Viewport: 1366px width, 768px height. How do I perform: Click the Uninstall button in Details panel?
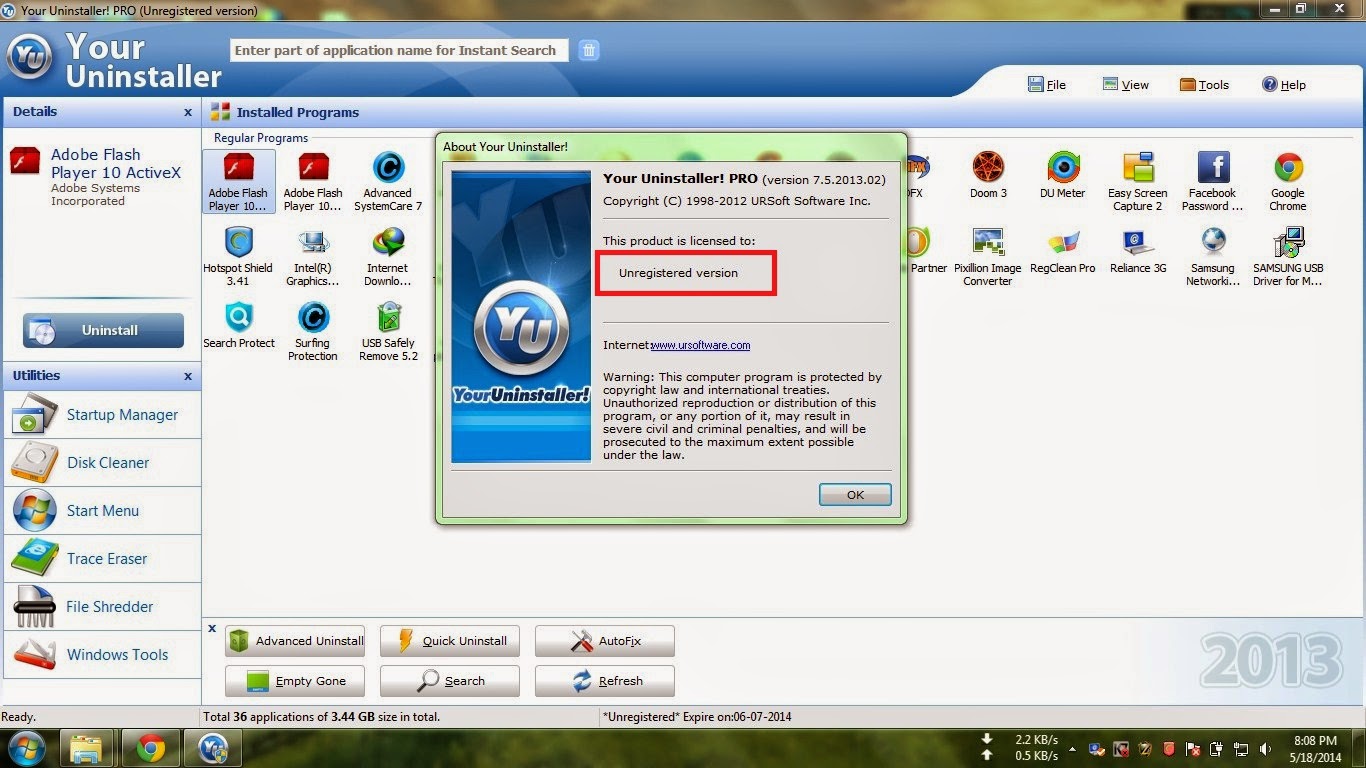tap(103, 330)
